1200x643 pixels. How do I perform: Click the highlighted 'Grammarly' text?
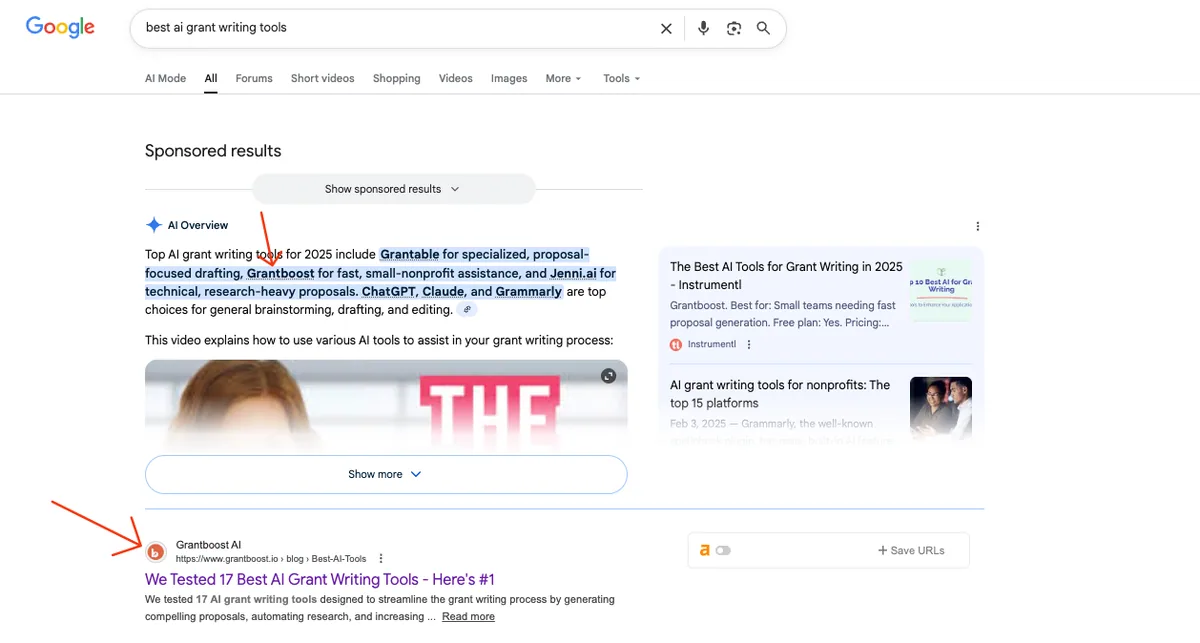tap(529, 292)
